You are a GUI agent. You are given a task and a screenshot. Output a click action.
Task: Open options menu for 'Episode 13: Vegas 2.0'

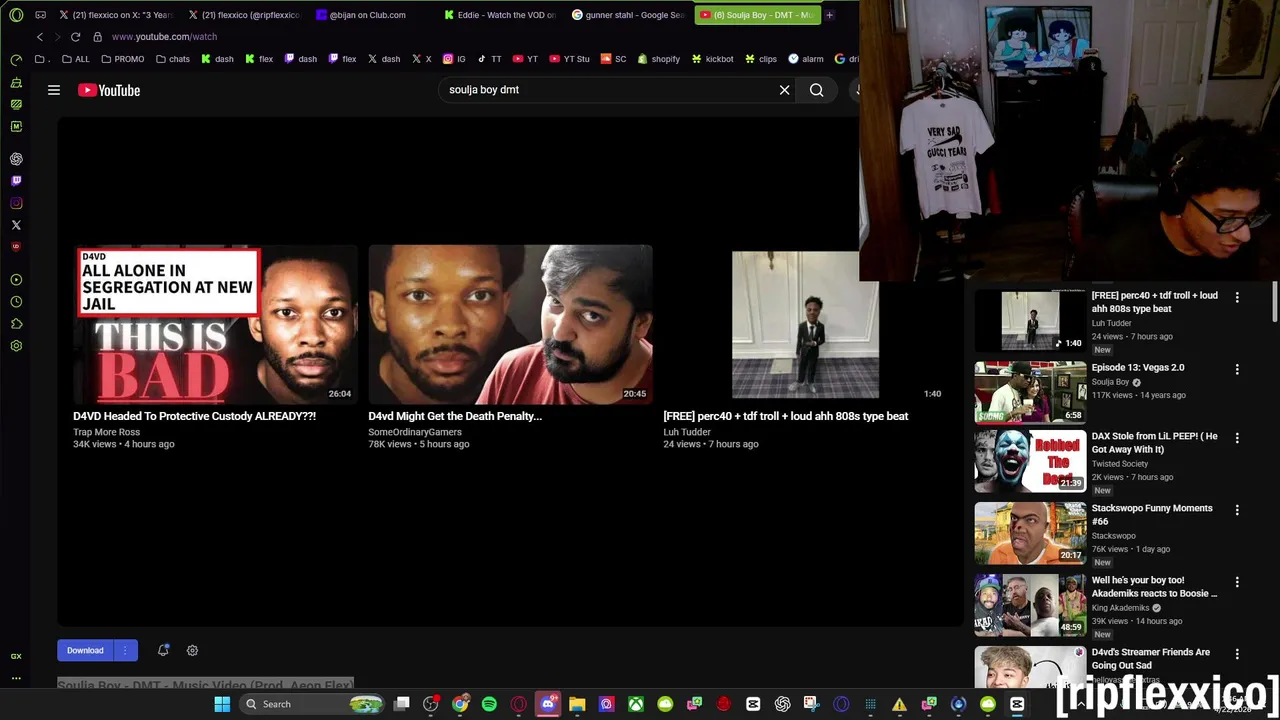(1237, 369)
